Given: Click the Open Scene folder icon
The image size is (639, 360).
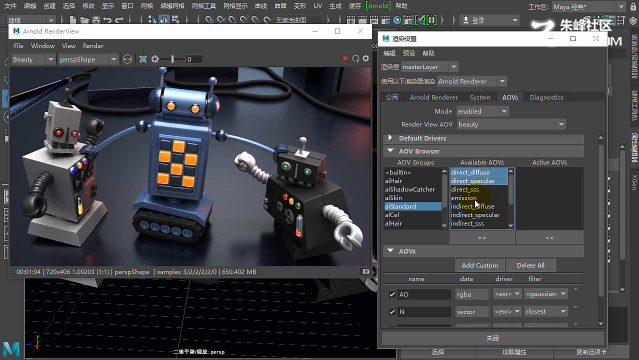Looking at the screenshot, I should point(84,20).
